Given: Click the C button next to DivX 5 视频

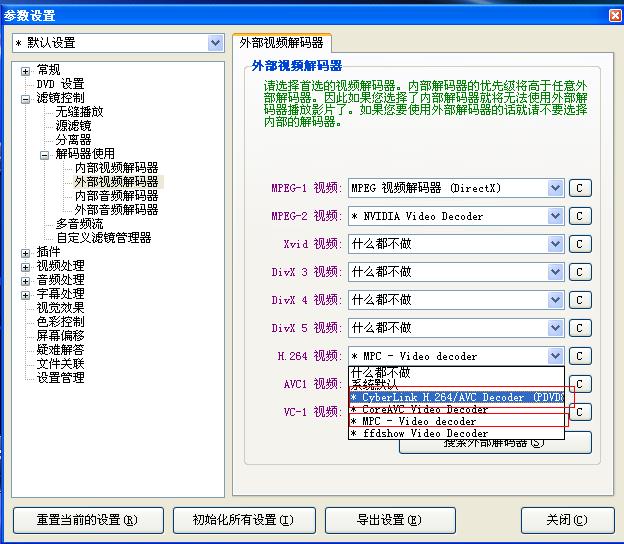Looking at the screenshot, I should [580, 328].
